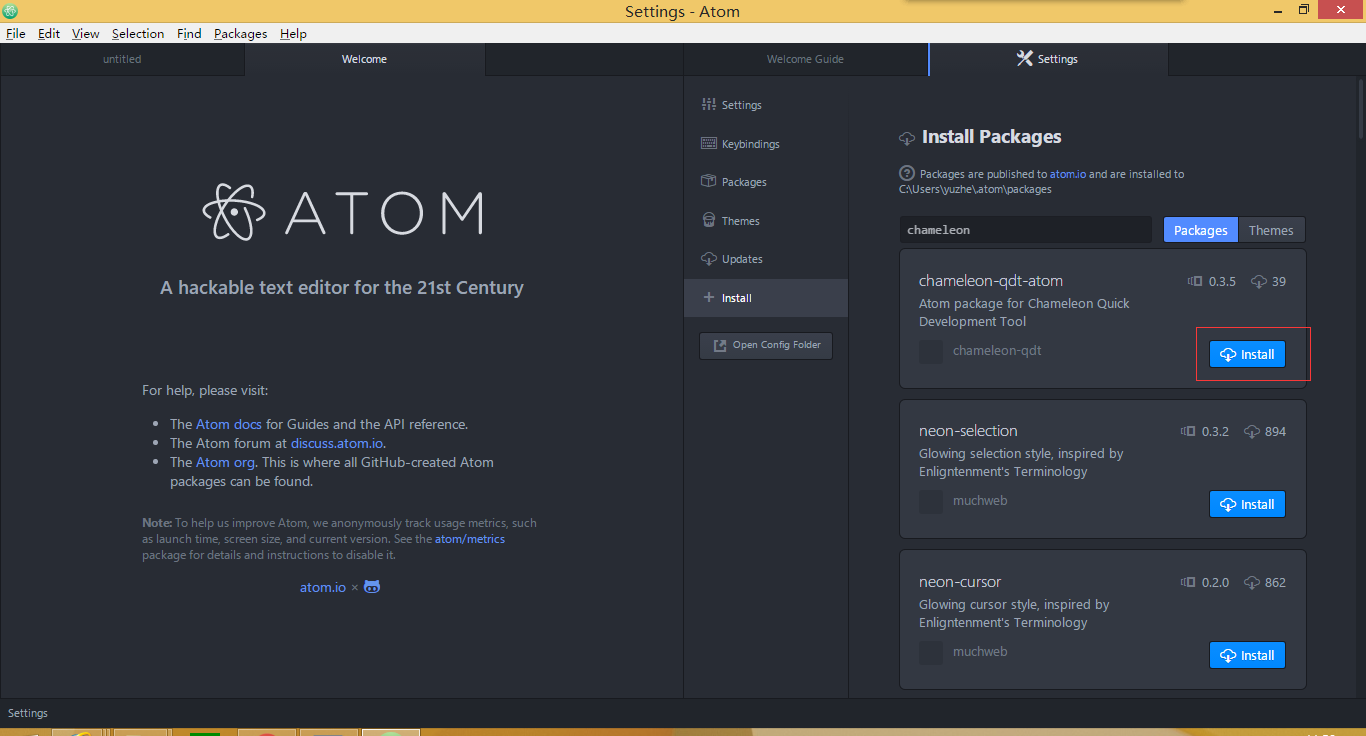This screenshot has height=736, width=1366.
Task: Open the atom.io link in package info
Action: [x=1068, y=174]
